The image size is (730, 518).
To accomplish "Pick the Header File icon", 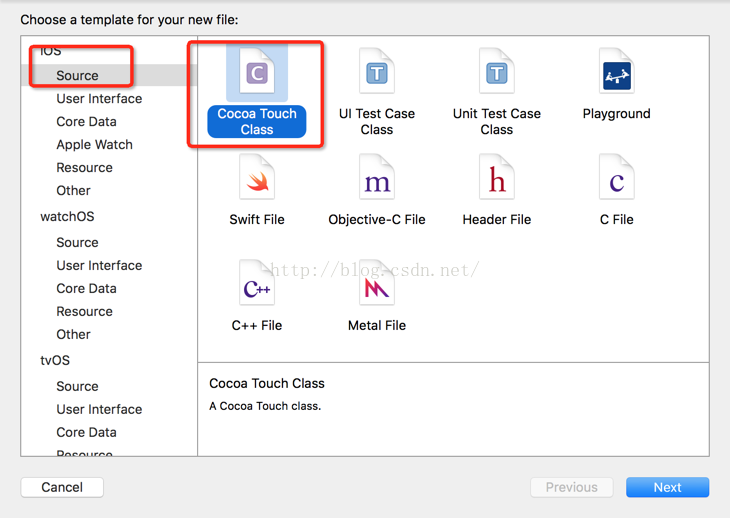I will (x=497, y=177).
